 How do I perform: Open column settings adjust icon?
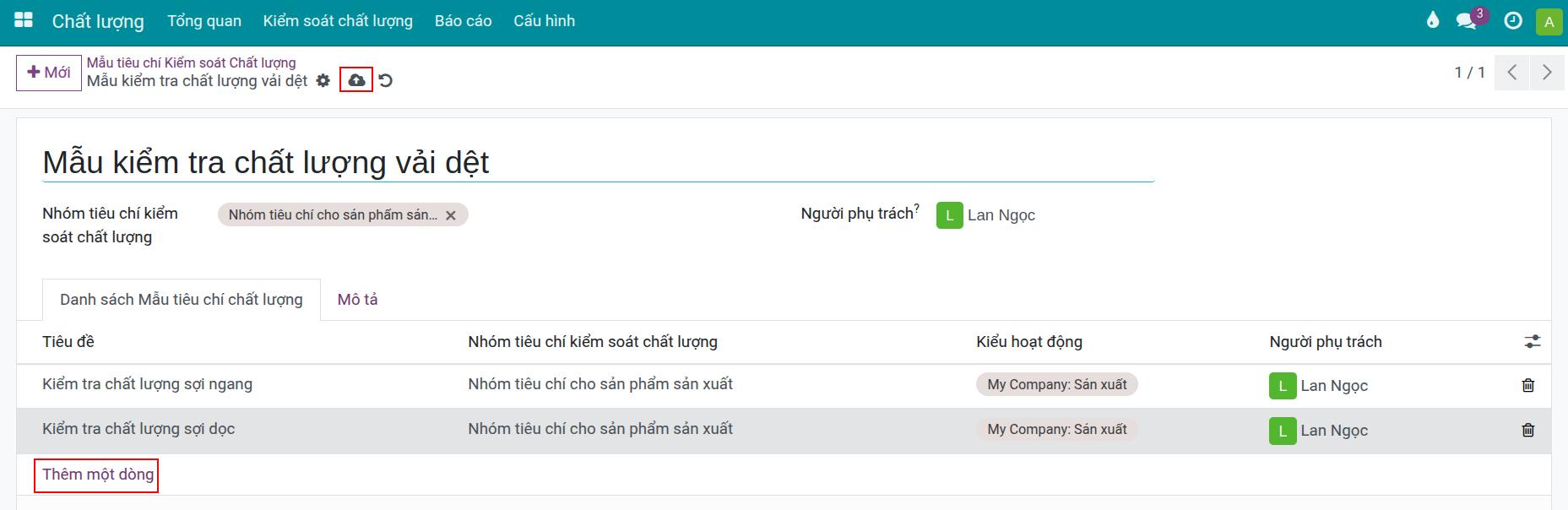point(1532,342)
